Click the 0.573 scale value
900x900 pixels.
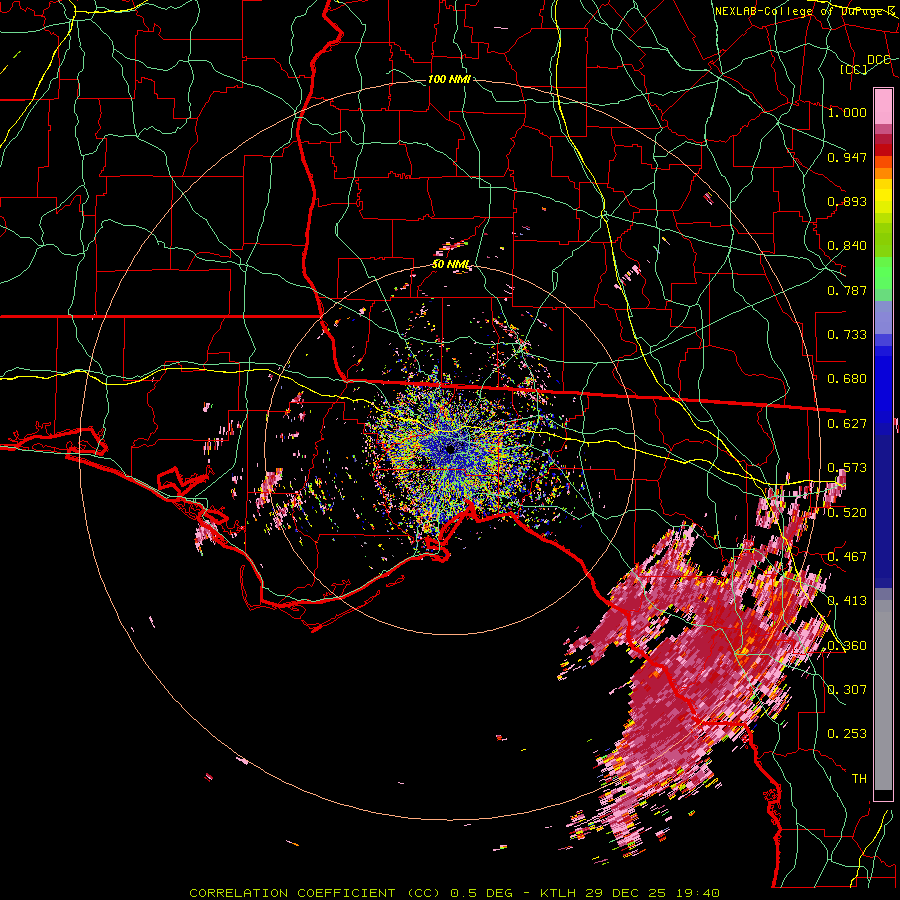pyautogui.click(x=847, y=468)
